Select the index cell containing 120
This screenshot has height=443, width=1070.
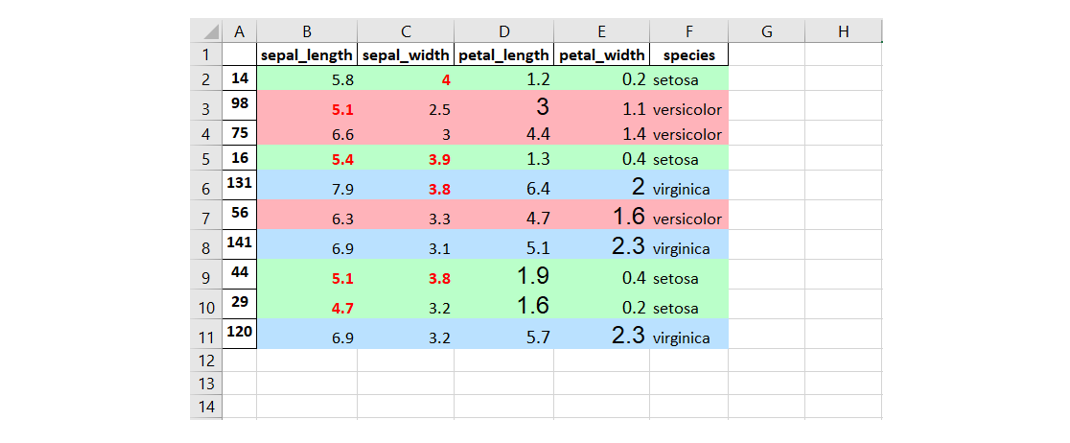click(x=239, y=333)
